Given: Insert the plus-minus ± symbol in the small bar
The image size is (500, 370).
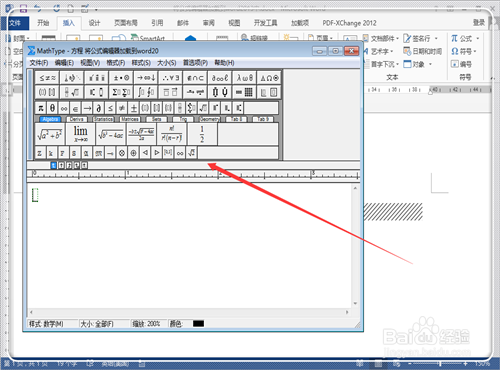Looking at the screenshot, I should click(x=134, y=108).
